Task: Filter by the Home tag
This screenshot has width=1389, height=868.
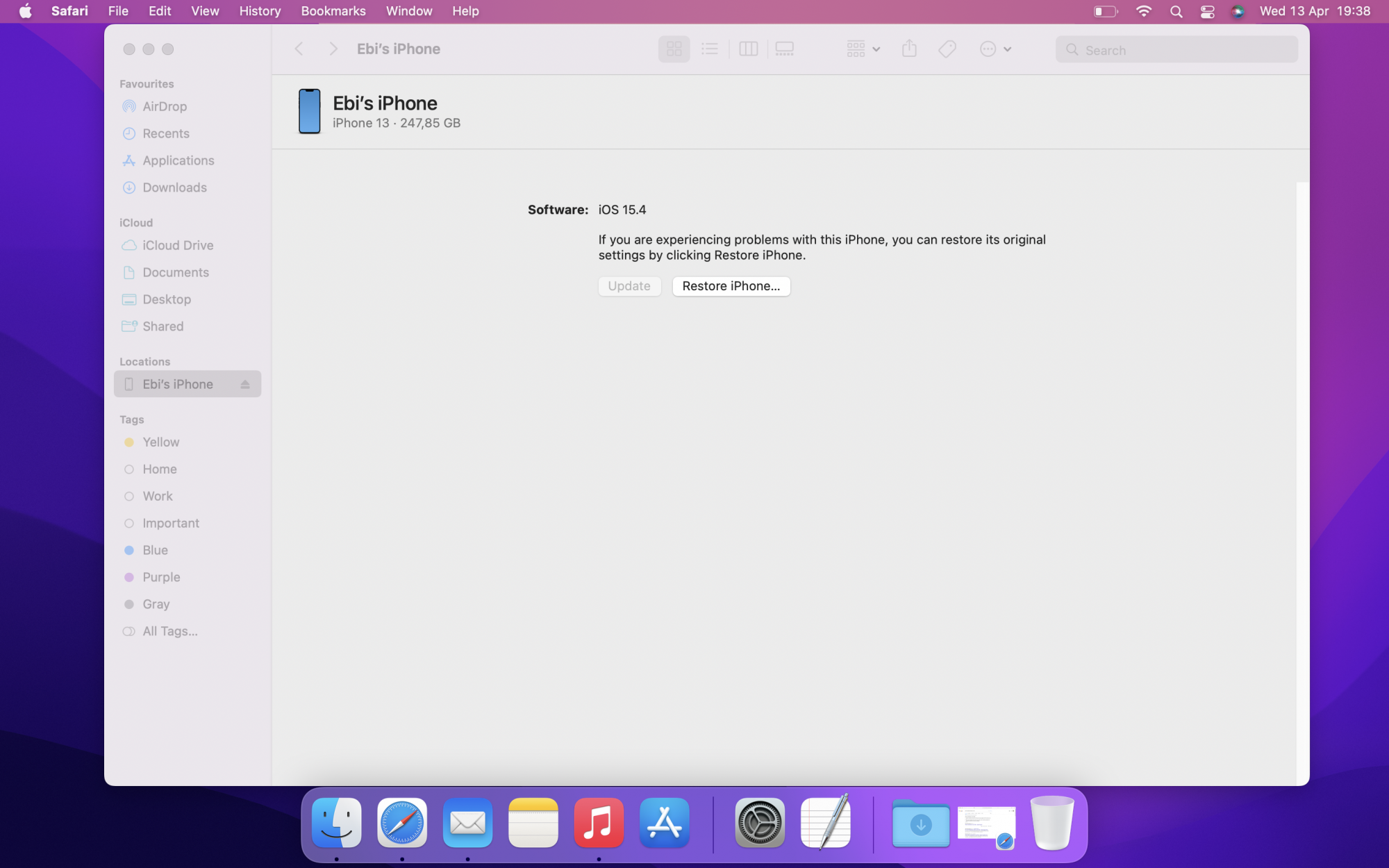Action: [x=187, y=469]
